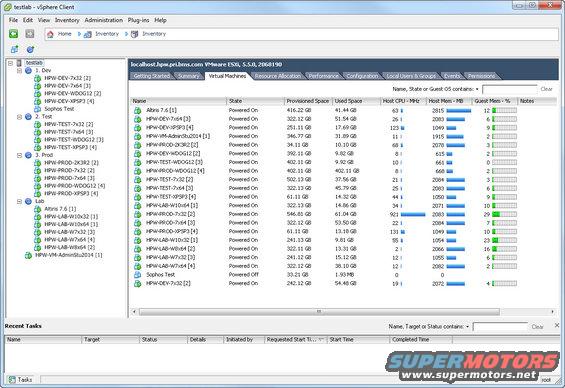Click the scroll right arrow of VM list
The width and height of the screenshot is (565, 388).
(552, 312)
